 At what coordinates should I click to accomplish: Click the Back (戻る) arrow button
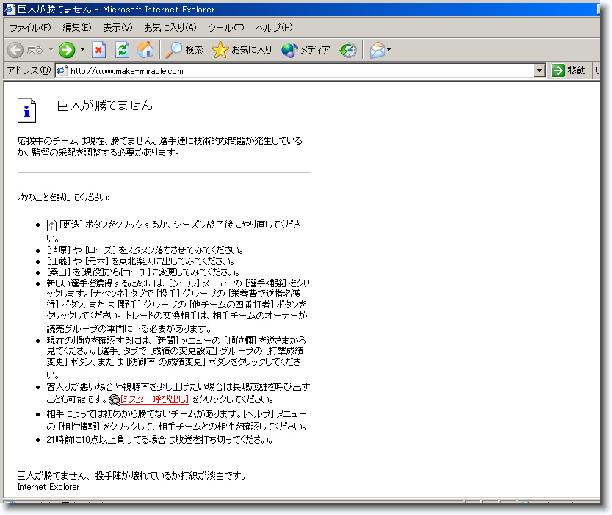click(x=25, y=50)
